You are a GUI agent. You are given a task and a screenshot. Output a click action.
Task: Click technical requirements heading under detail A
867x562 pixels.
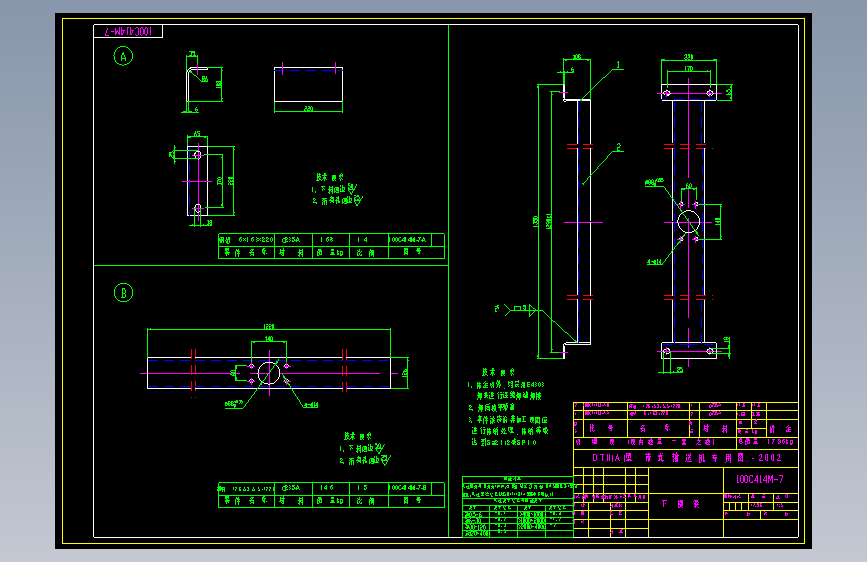(x=330, y=178)
